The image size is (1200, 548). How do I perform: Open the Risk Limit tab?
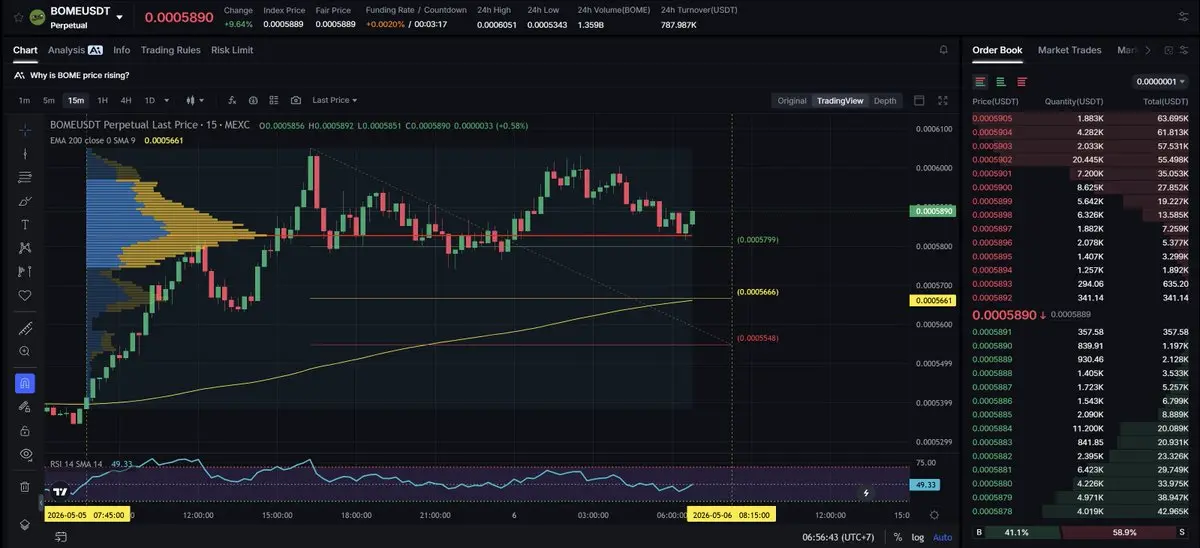(x=232, y=50)
